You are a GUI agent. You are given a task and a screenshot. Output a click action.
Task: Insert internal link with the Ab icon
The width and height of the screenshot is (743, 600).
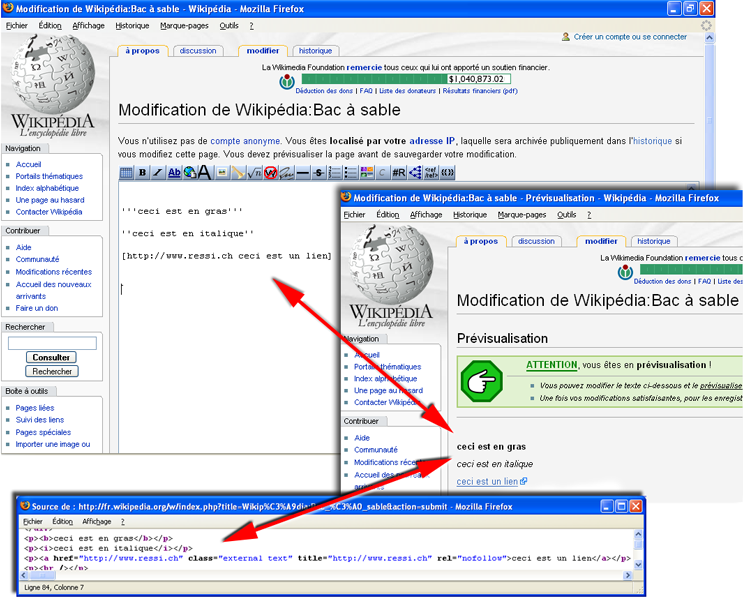point(174,173)
